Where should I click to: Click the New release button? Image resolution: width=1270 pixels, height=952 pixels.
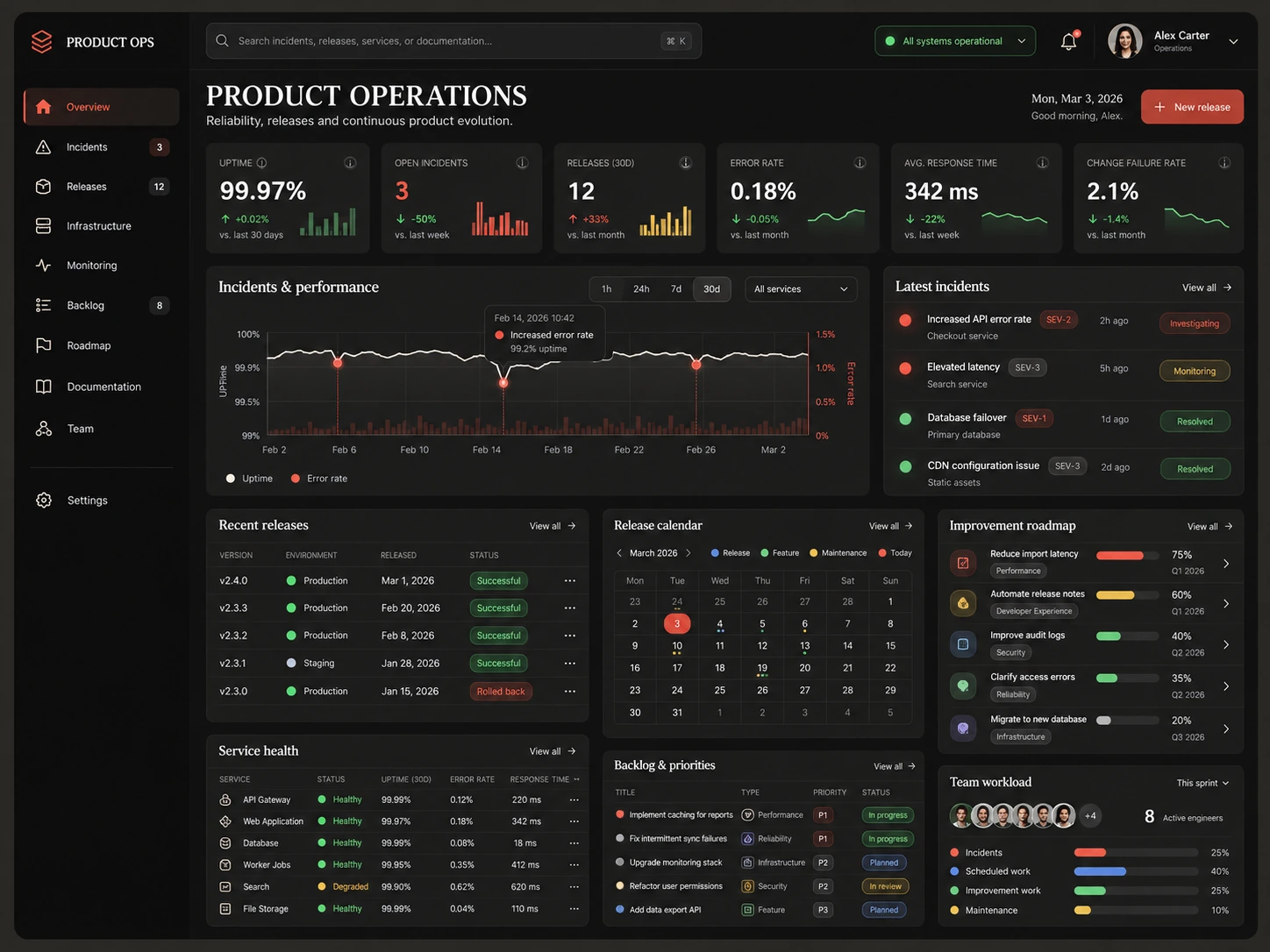pos(1192,107)
